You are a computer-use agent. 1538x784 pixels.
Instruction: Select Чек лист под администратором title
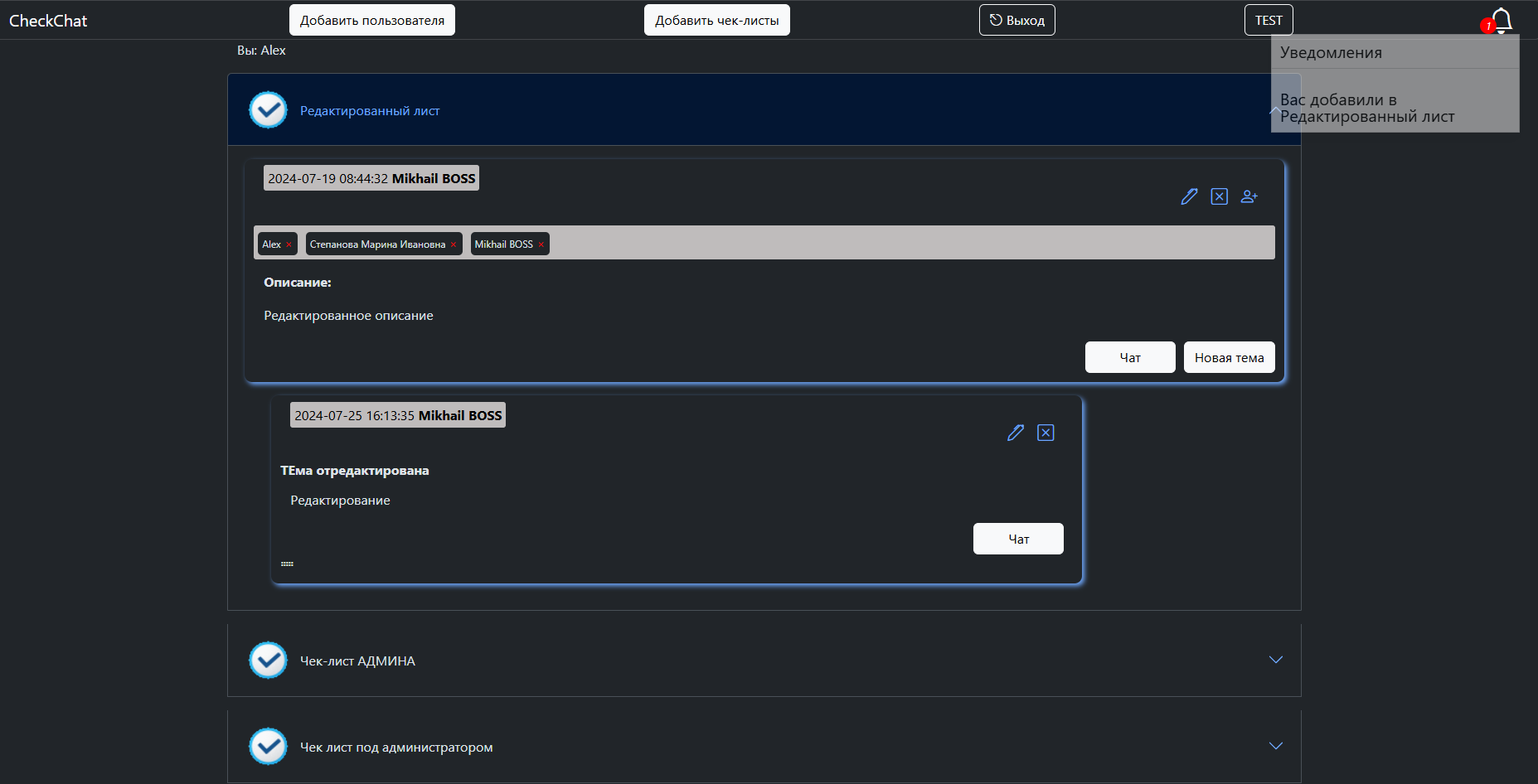click(x=396, y=748)
